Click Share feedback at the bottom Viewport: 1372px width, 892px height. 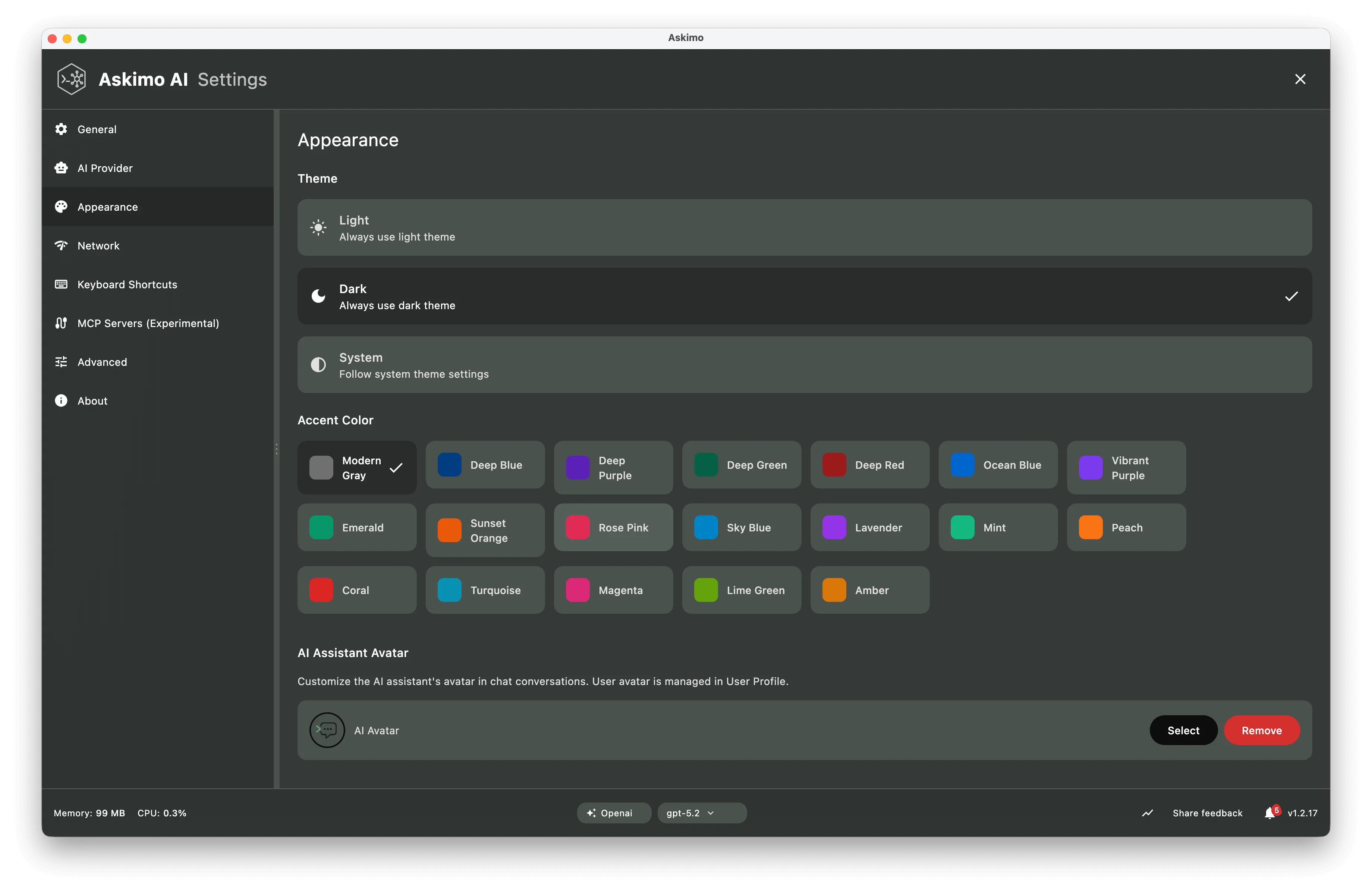point(1208,813)
